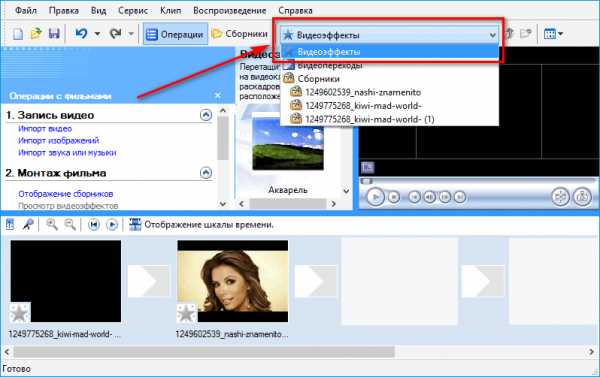Click the task pane scrollbar down arrow
This screenshot has width=600, height=377.
(x=223, y=204)
